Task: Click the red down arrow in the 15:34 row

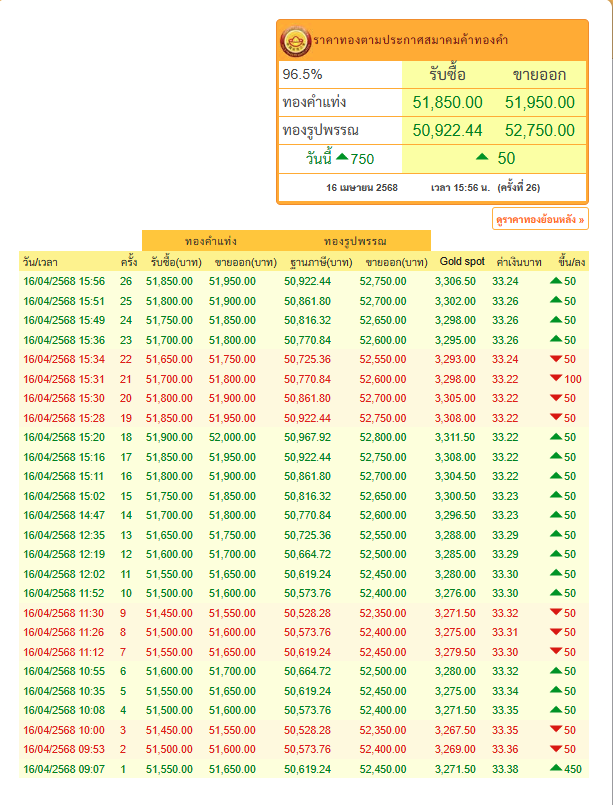Action: click(556, 359)
